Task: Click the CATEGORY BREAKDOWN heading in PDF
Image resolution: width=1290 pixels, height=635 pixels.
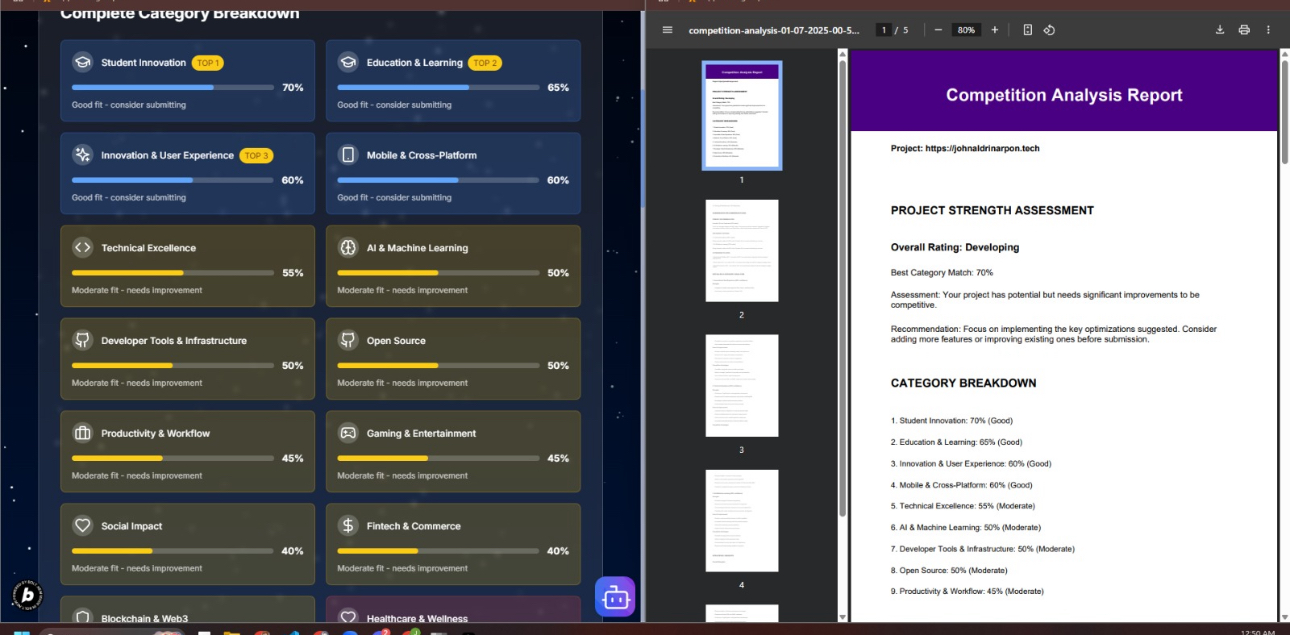Action: 963,383
